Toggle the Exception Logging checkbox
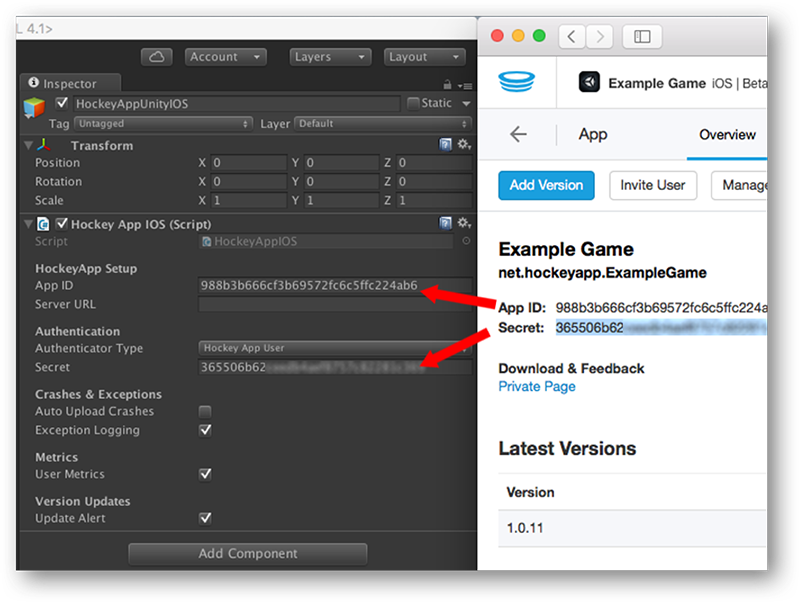This screenshot has height=603, width=800. coord(205,430)
